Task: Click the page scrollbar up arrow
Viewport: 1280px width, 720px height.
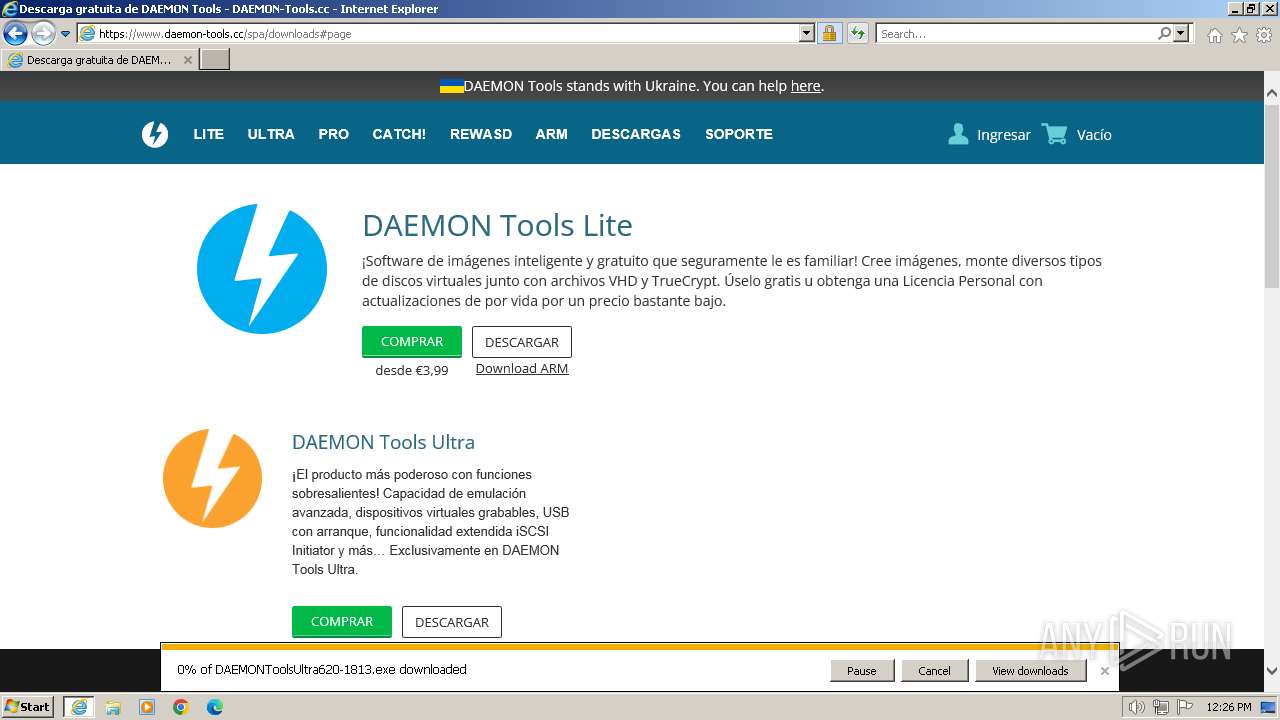Action: [1272, 93]
